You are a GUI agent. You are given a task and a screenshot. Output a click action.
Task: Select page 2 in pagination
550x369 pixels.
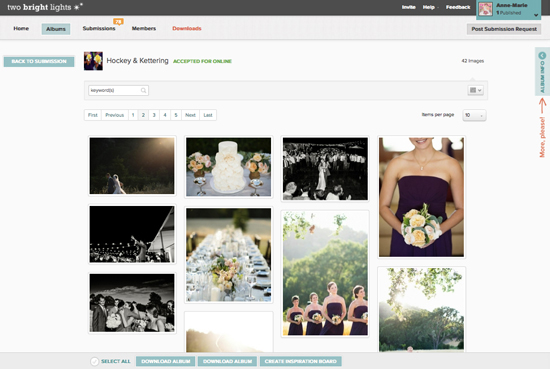[x=143, y=115]
